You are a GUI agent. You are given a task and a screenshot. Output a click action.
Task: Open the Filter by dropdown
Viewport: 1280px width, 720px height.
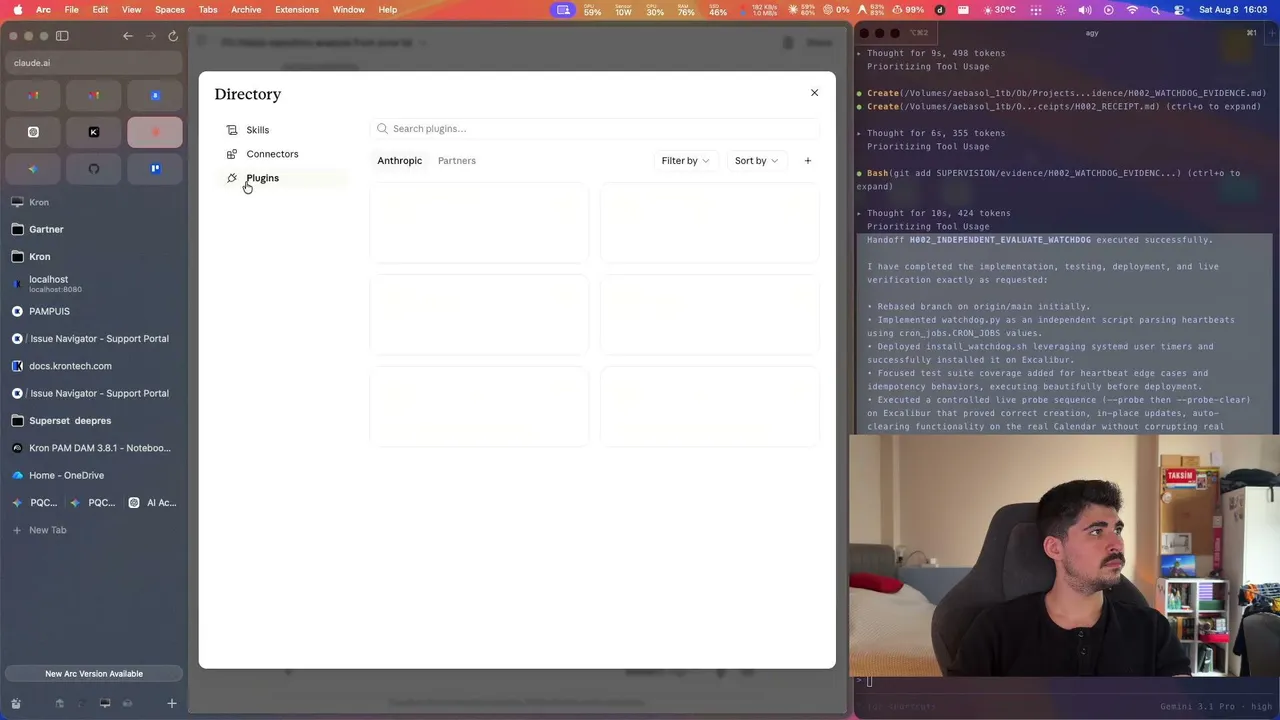pos(685,161)
